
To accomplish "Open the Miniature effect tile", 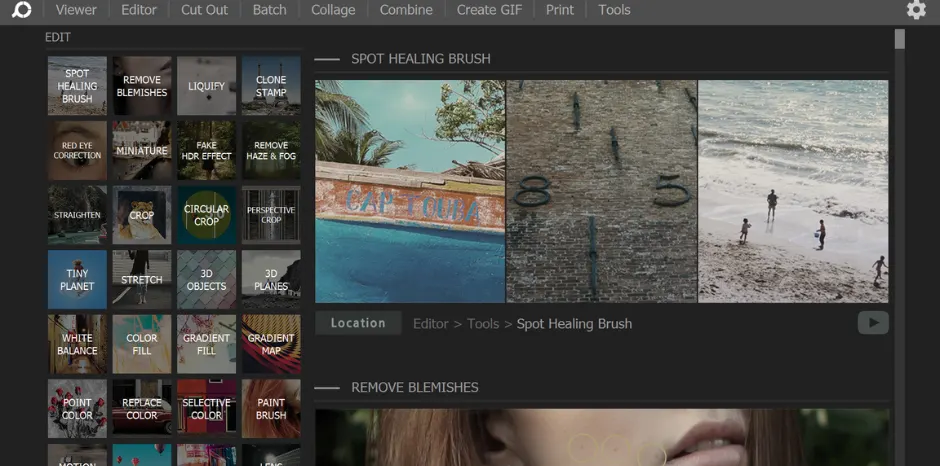I will (x=142, y=151).
